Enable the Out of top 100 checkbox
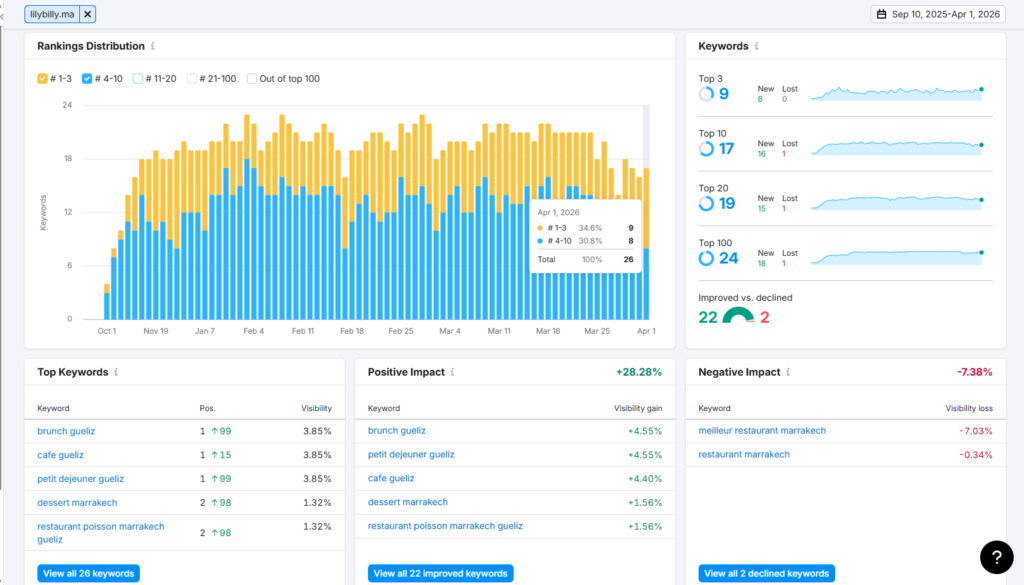The height and width of the screenshot is (585, 1024). 251,78
